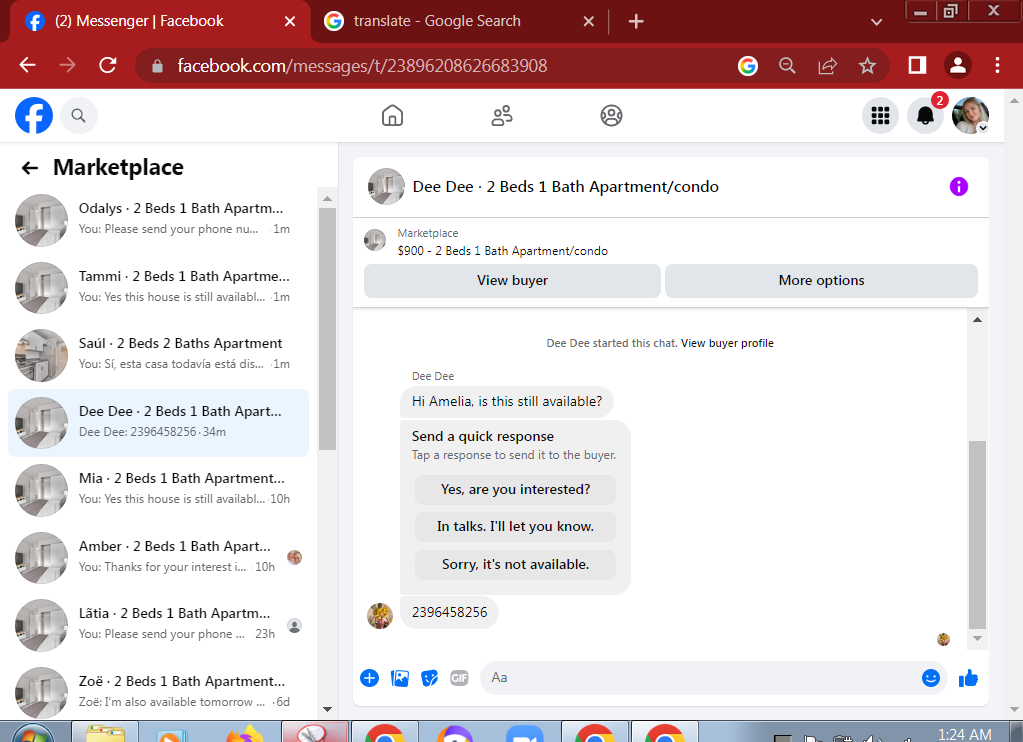Open the Friends icon in top navigation
The image size is (1023, 742).
tap(502, 116)
